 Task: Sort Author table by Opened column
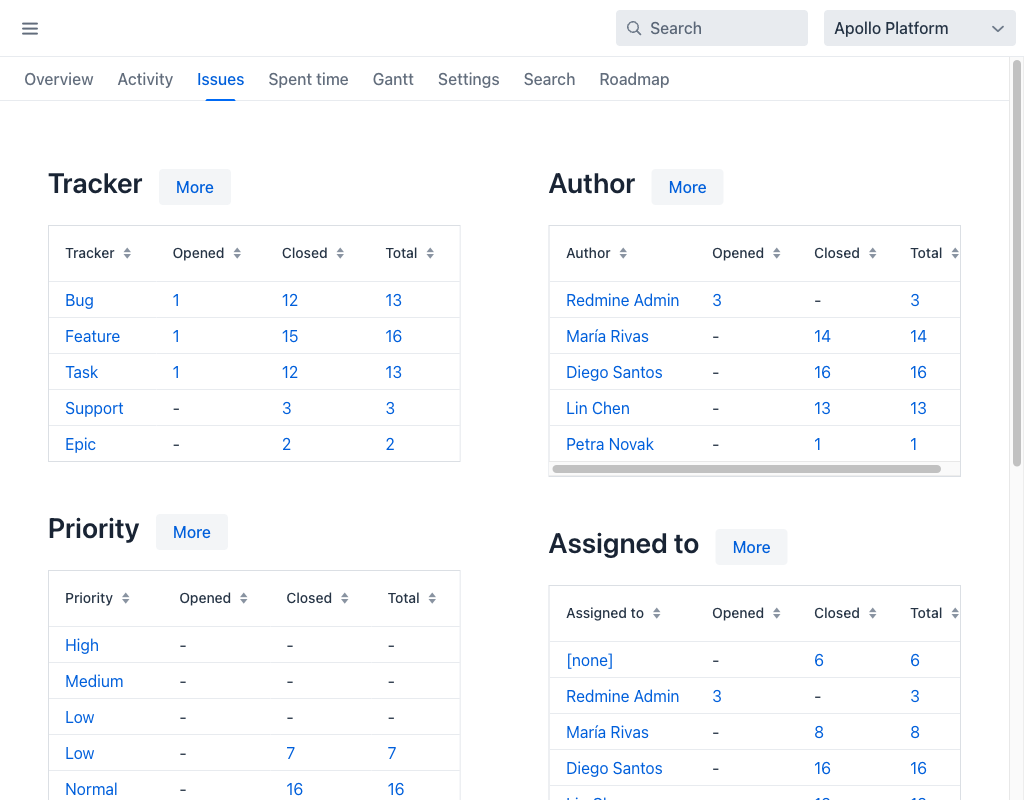pos(746,253)
